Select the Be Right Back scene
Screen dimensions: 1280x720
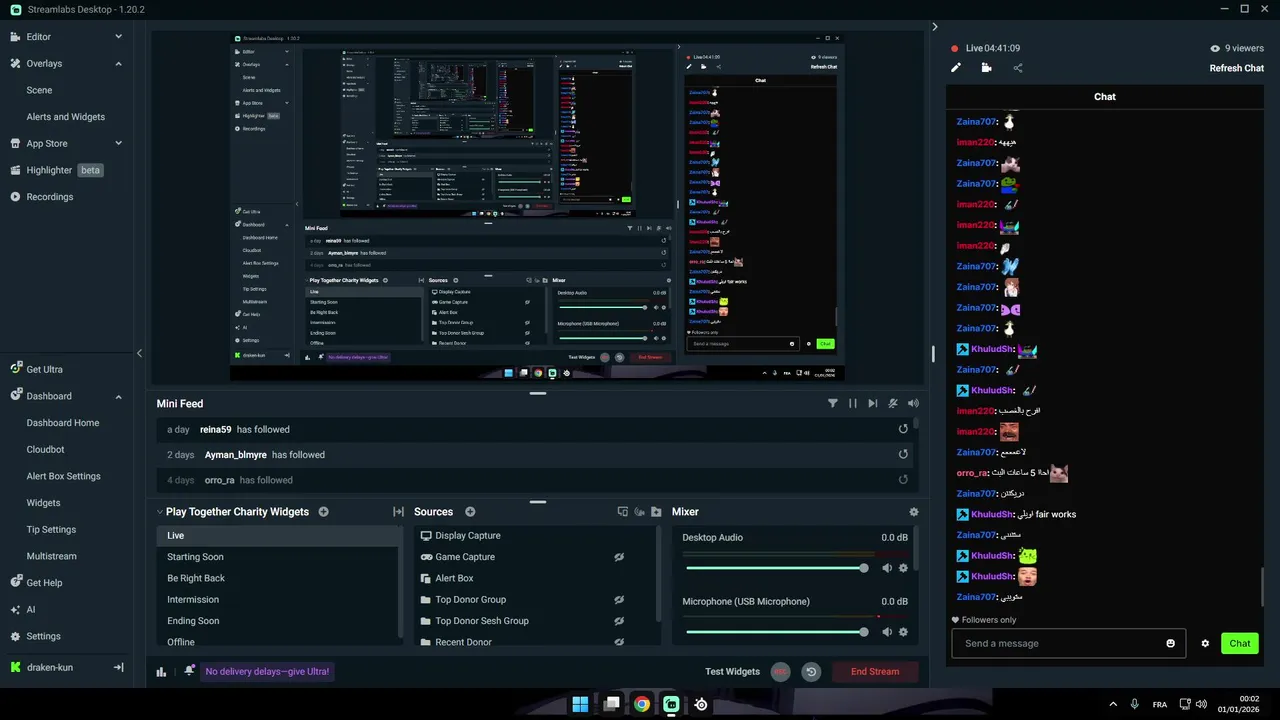click(279, 578)
